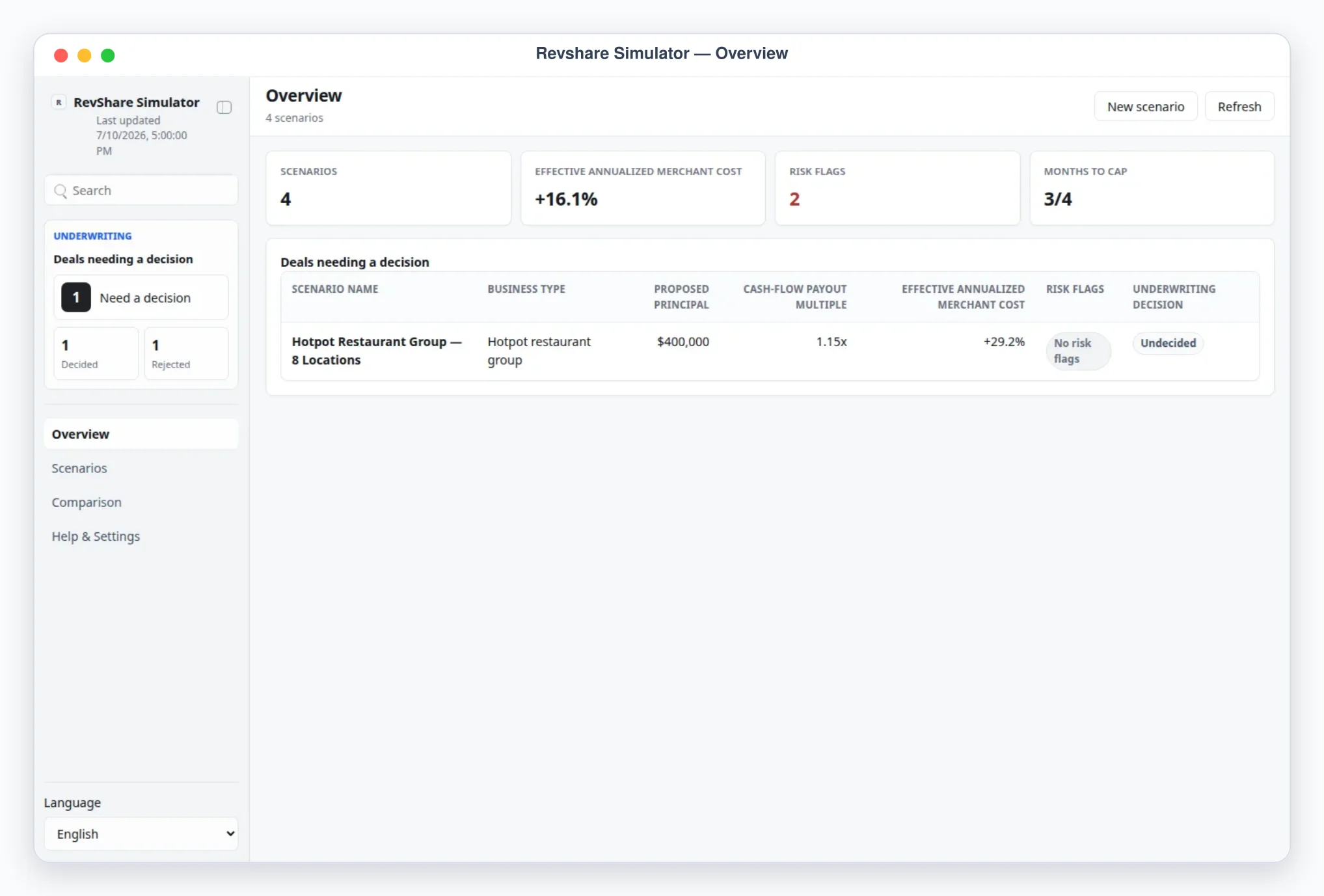Click the Language dropdown chevron arrow
The image size is (1324, 896).
pos(230,834)
